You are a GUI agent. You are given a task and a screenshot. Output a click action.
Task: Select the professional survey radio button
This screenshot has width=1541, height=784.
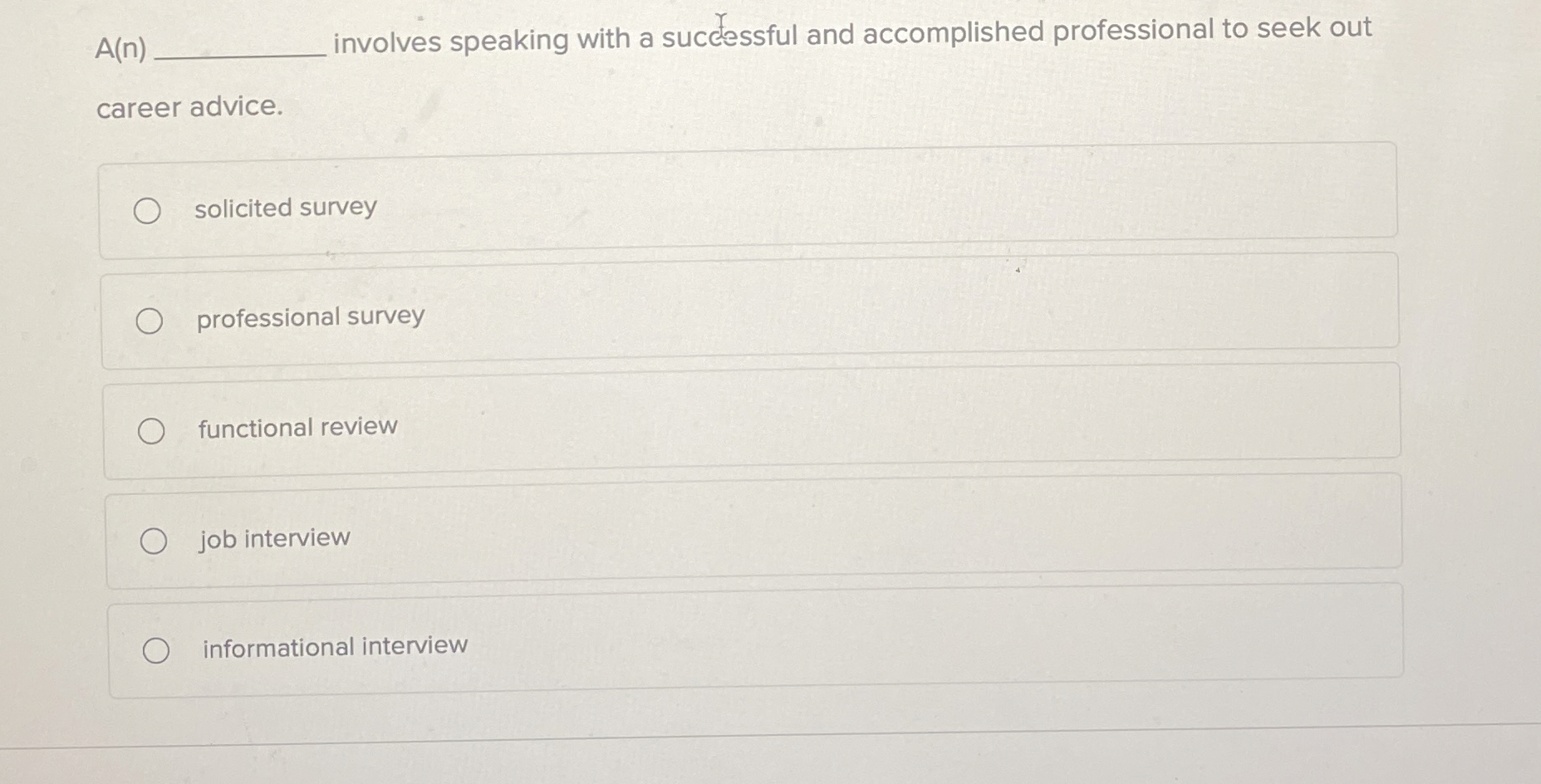(x=150, y=320)
